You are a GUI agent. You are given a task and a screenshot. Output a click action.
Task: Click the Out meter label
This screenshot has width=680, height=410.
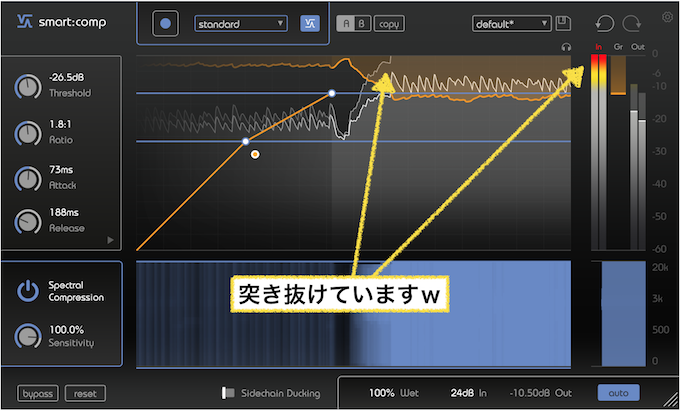click(x=638, y=47)
